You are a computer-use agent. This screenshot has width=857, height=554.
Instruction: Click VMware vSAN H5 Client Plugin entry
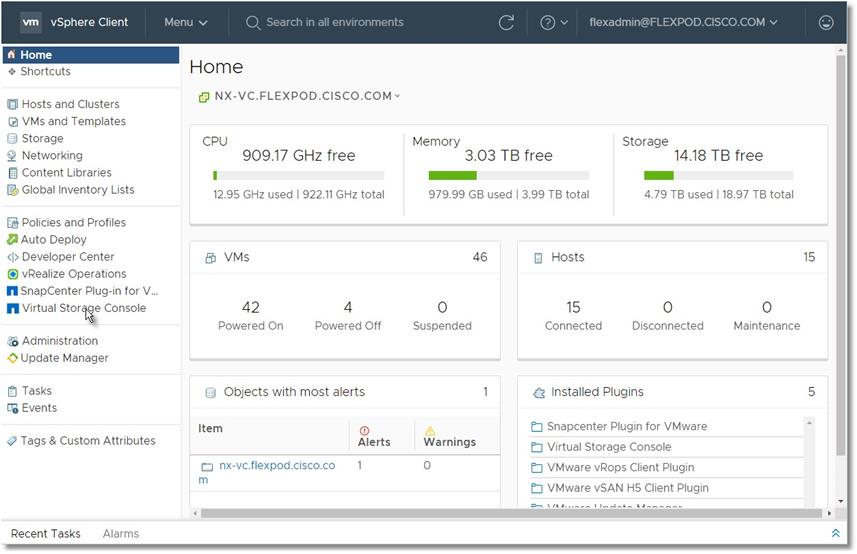point(627,488)
